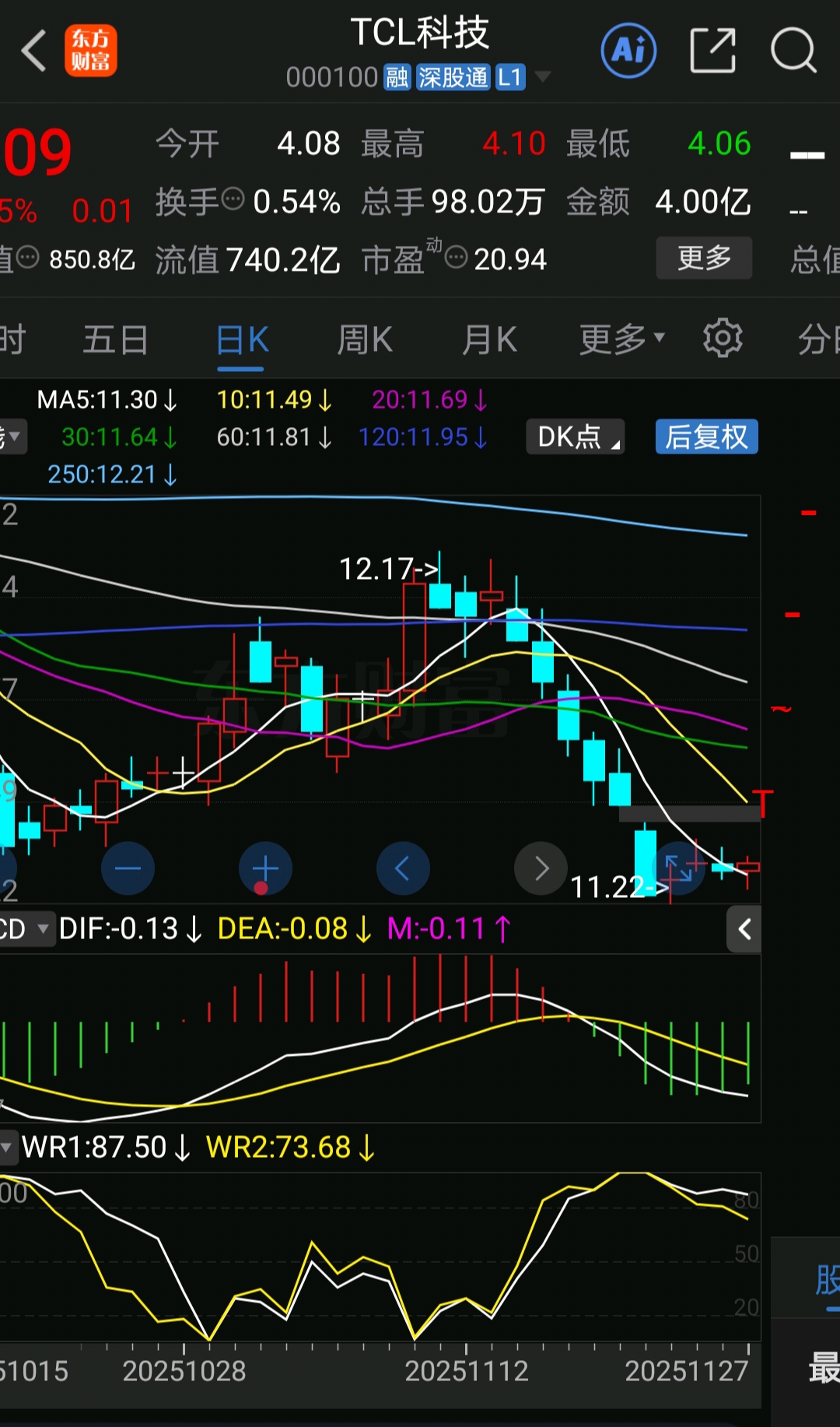Tap the 10:11.49 moving average value
Image resolution: width=840 pixels, height=1427 pixels.
[x=274, y=400]
